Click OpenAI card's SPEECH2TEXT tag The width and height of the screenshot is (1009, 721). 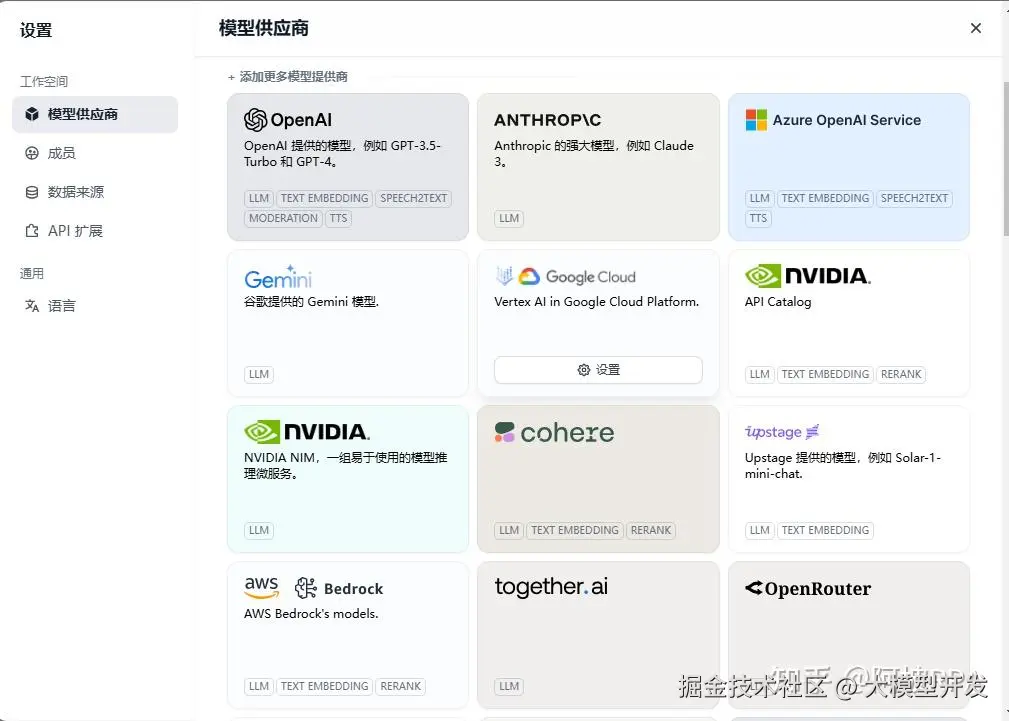pyautogui.click(x=413, y=198)
